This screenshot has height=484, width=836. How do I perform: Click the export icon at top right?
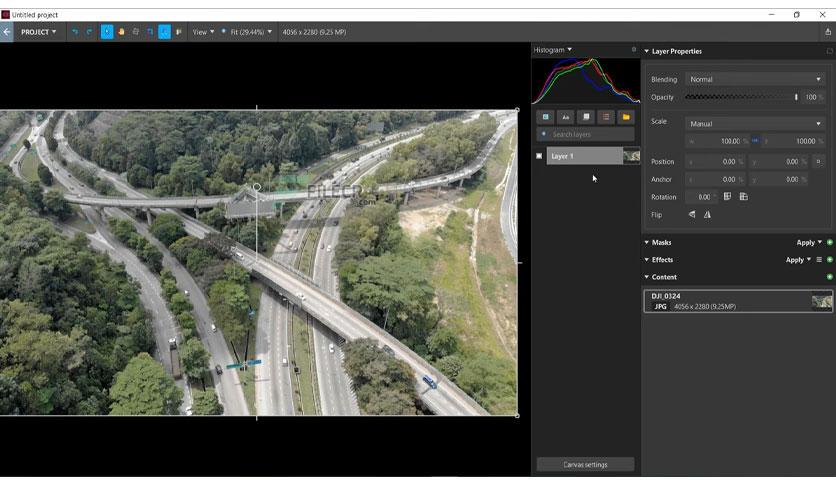[828, 32]
